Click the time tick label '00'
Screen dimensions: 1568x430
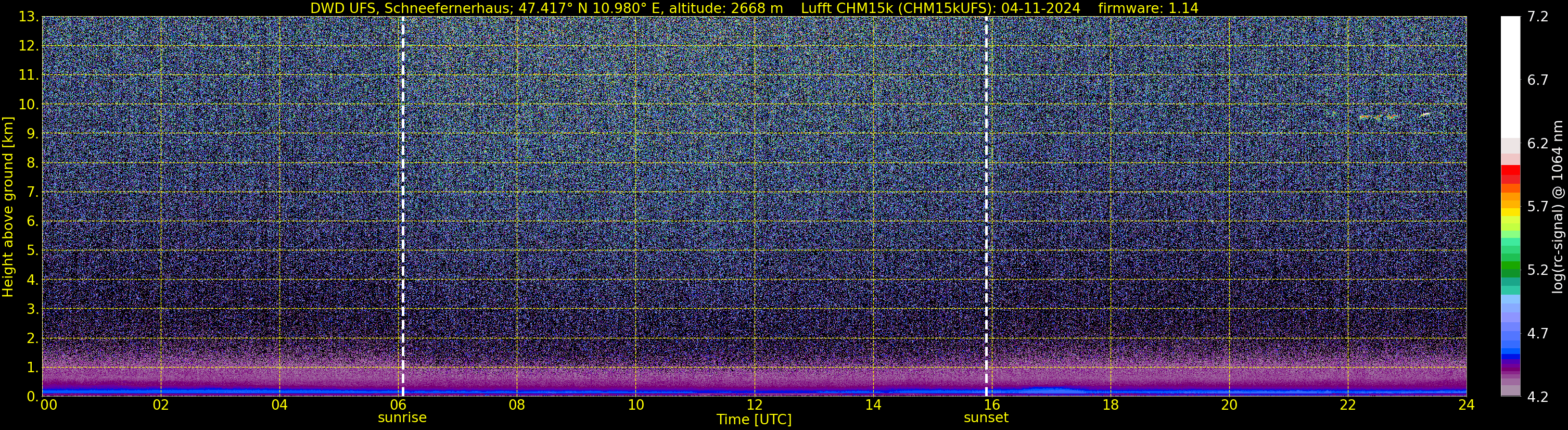point(49,405)
